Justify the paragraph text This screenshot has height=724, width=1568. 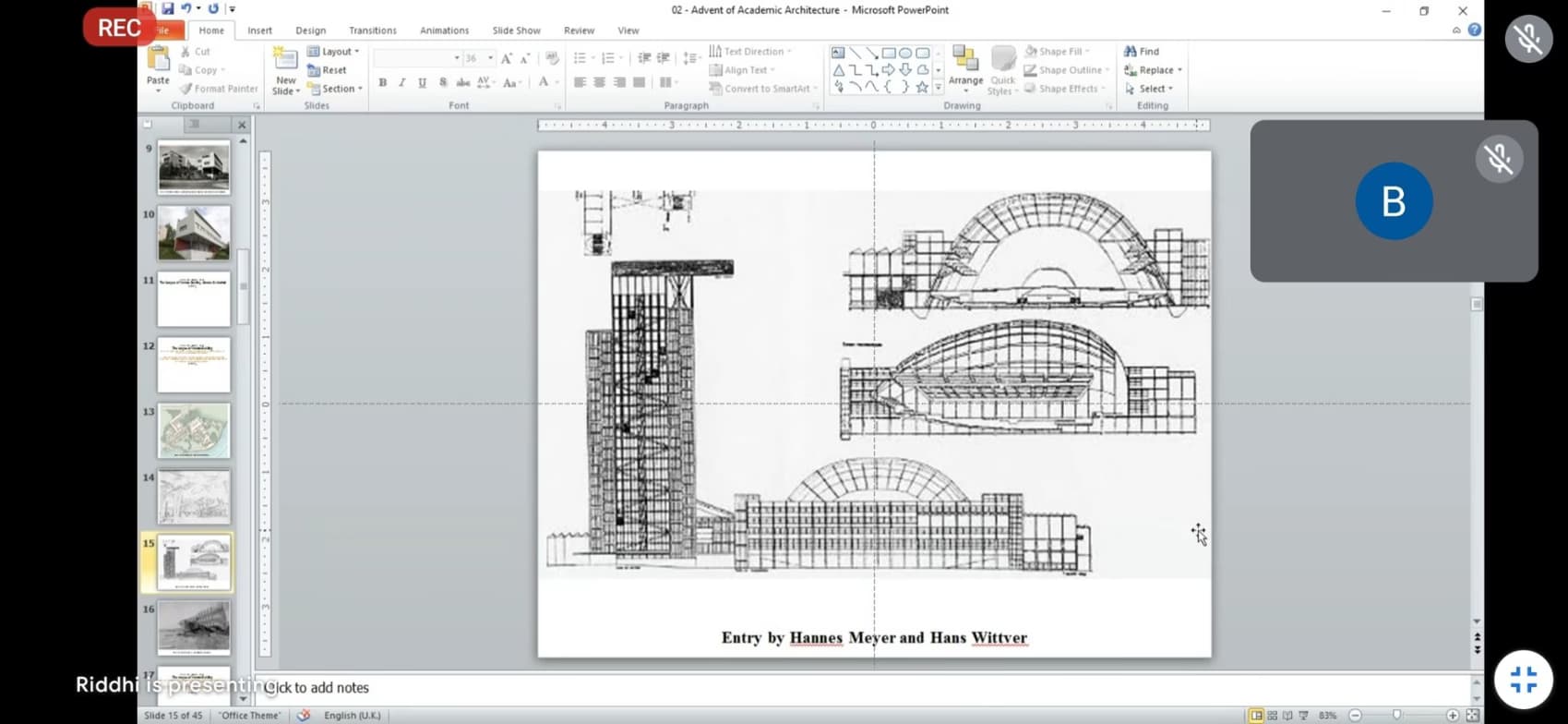[x=639, y=83]
